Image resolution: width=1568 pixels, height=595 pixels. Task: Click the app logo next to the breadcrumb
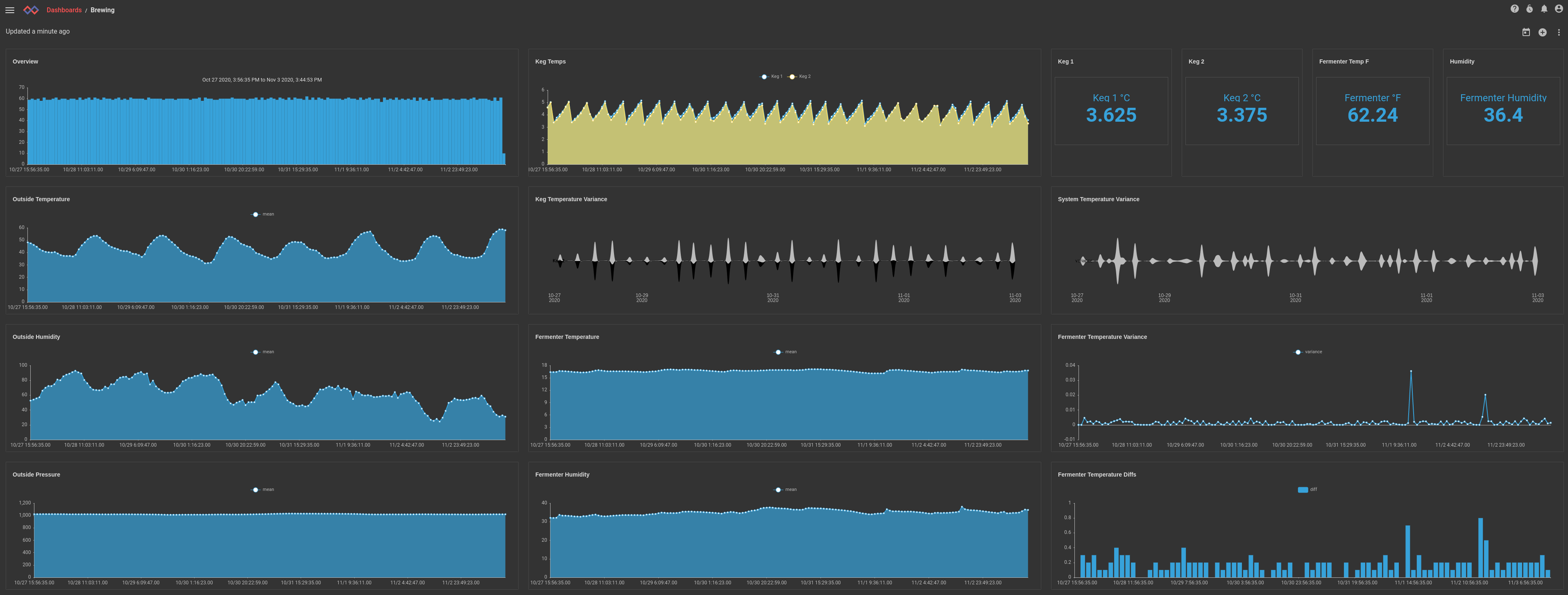click(x=32, y=10)
